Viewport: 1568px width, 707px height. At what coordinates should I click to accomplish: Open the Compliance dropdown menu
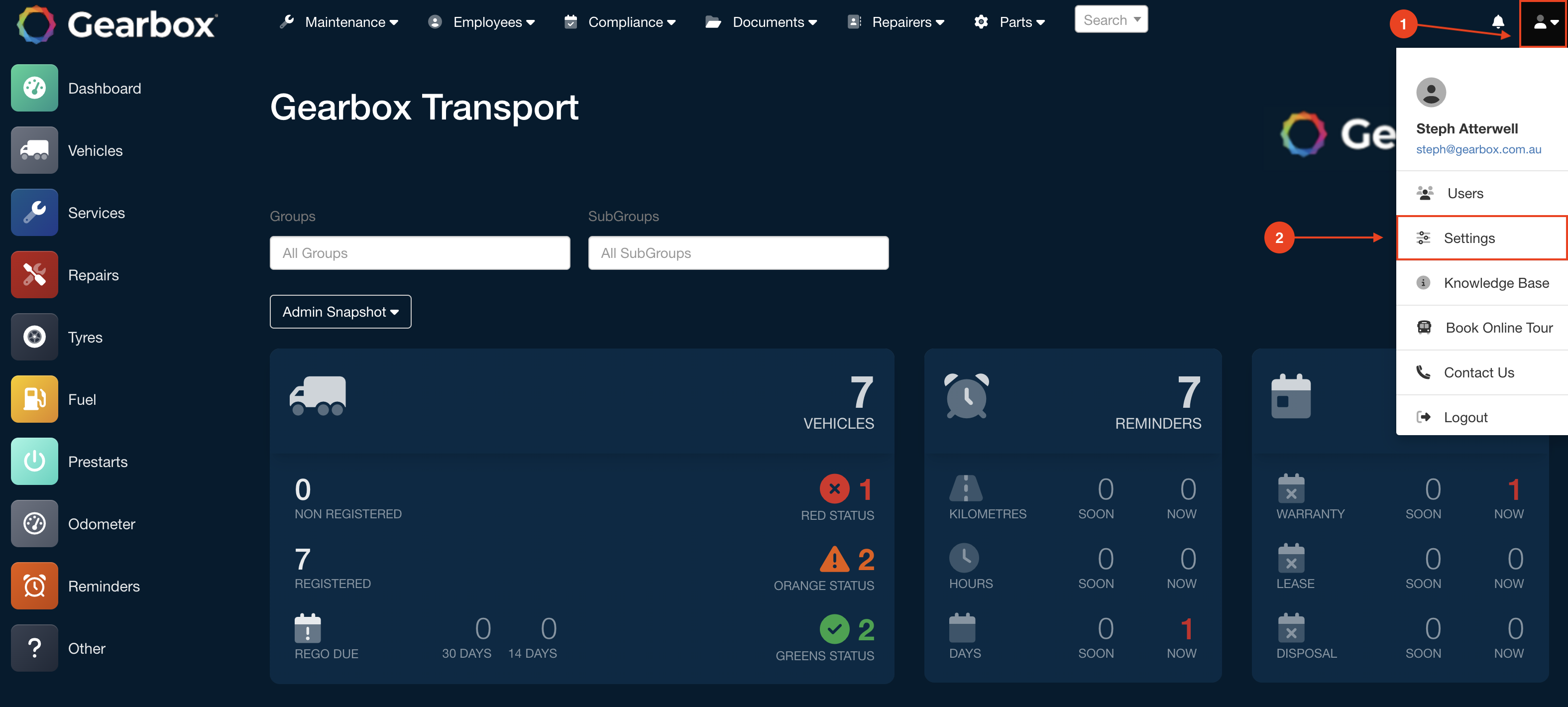pos(620,22)
